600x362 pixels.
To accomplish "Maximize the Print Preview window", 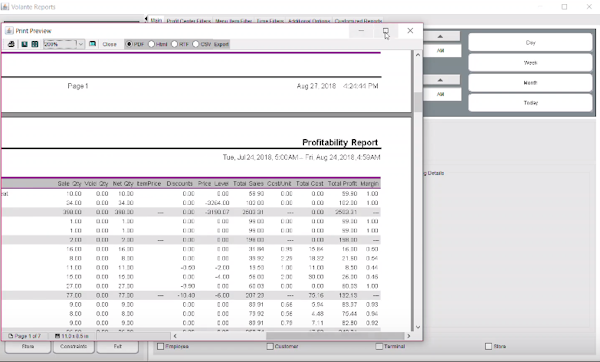I will [386, 31].
